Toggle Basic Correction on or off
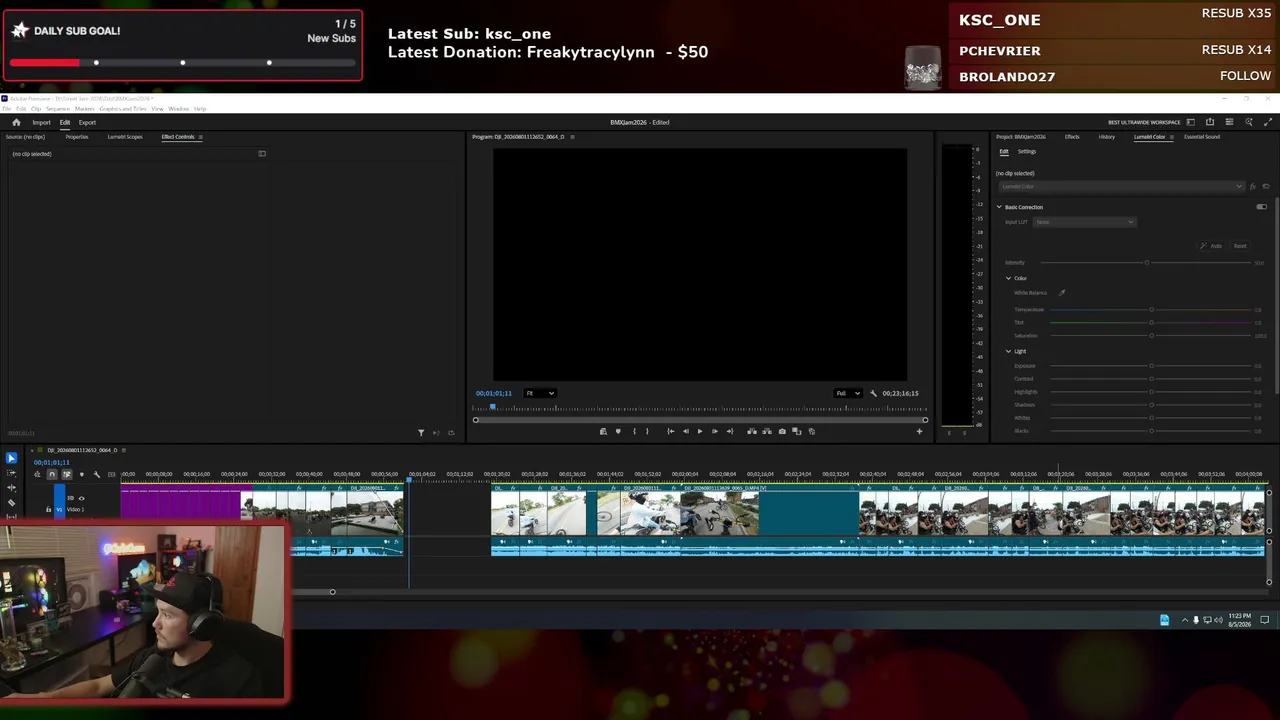This screenshot has height=720, width=1280. [1261, 207]
